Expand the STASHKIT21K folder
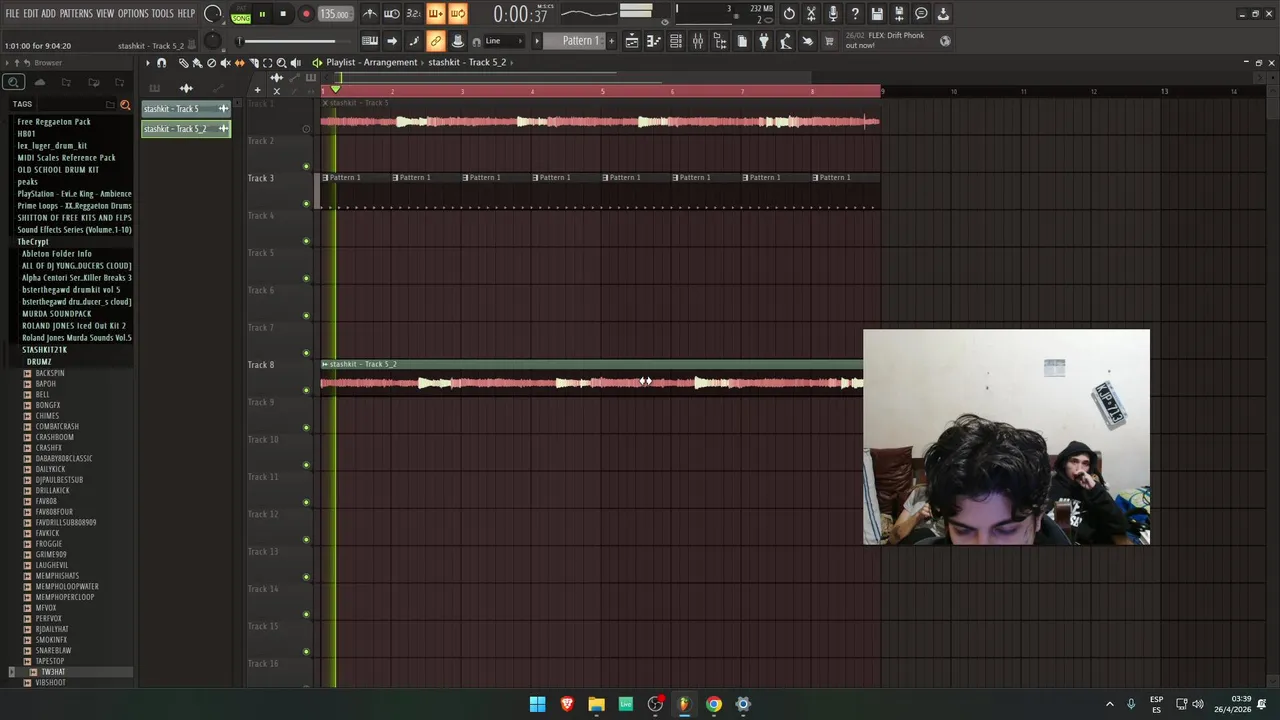The image size is (1280, 720). pos(44,350)
